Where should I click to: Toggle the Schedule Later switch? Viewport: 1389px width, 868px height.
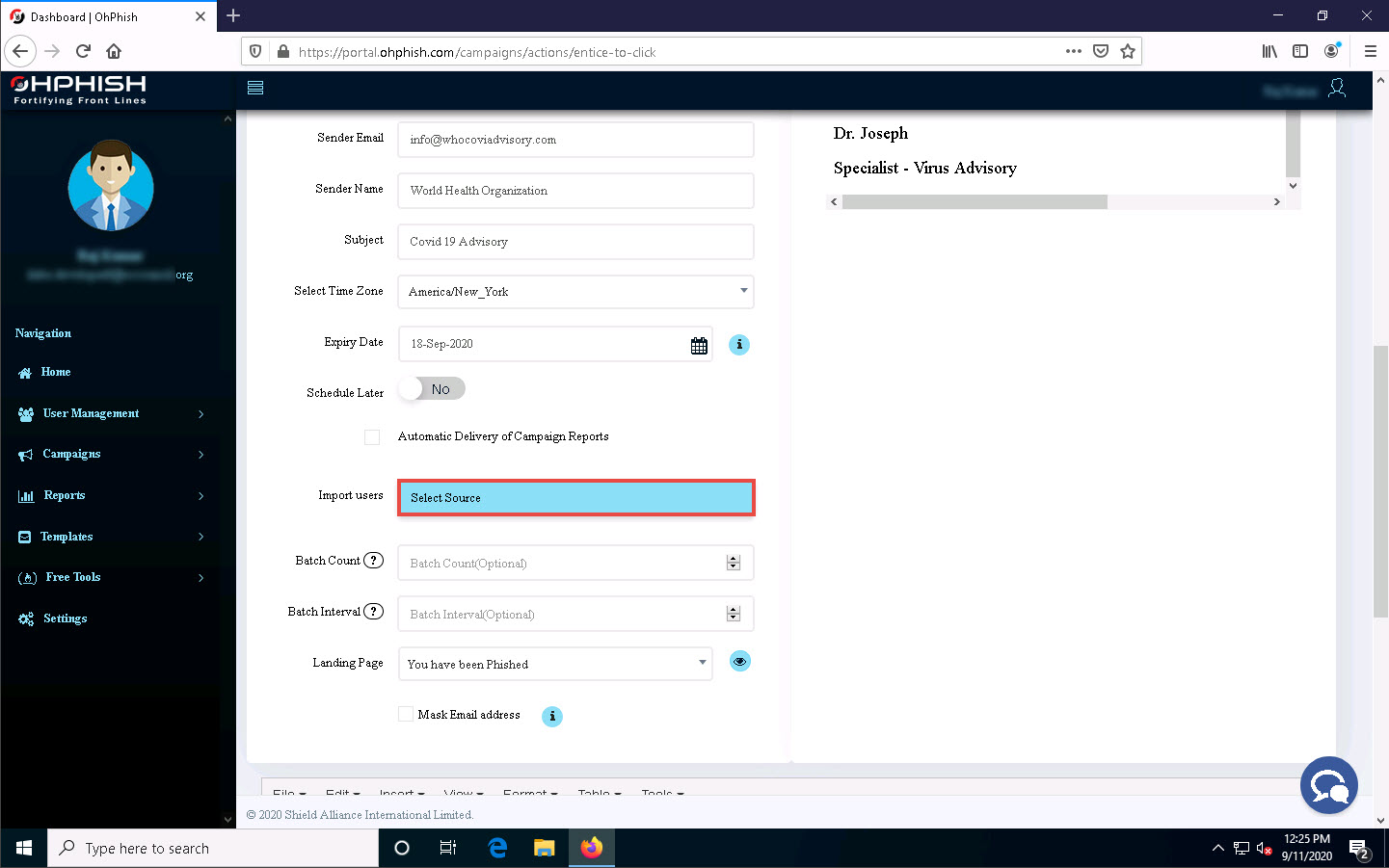[x=432, y=389]
